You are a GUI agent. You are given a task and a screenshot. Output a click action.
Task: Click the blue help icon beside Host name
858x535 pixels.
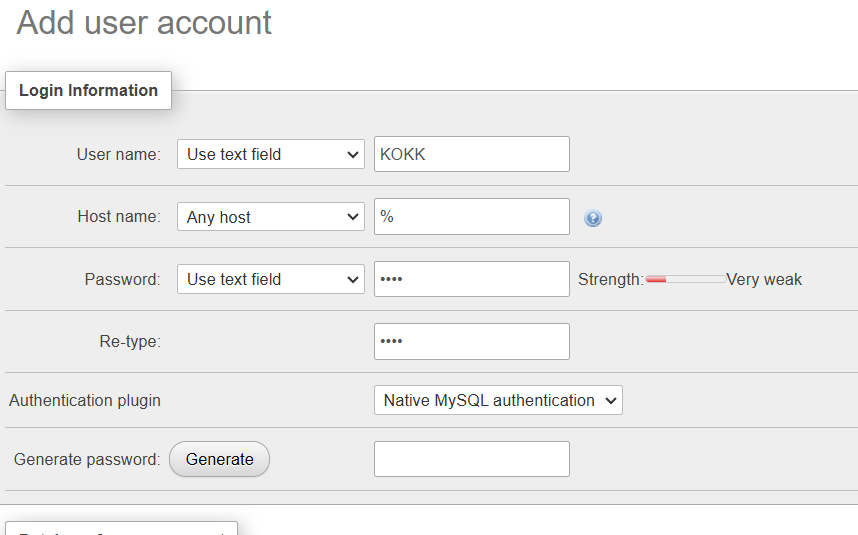(x=593, y=218)
